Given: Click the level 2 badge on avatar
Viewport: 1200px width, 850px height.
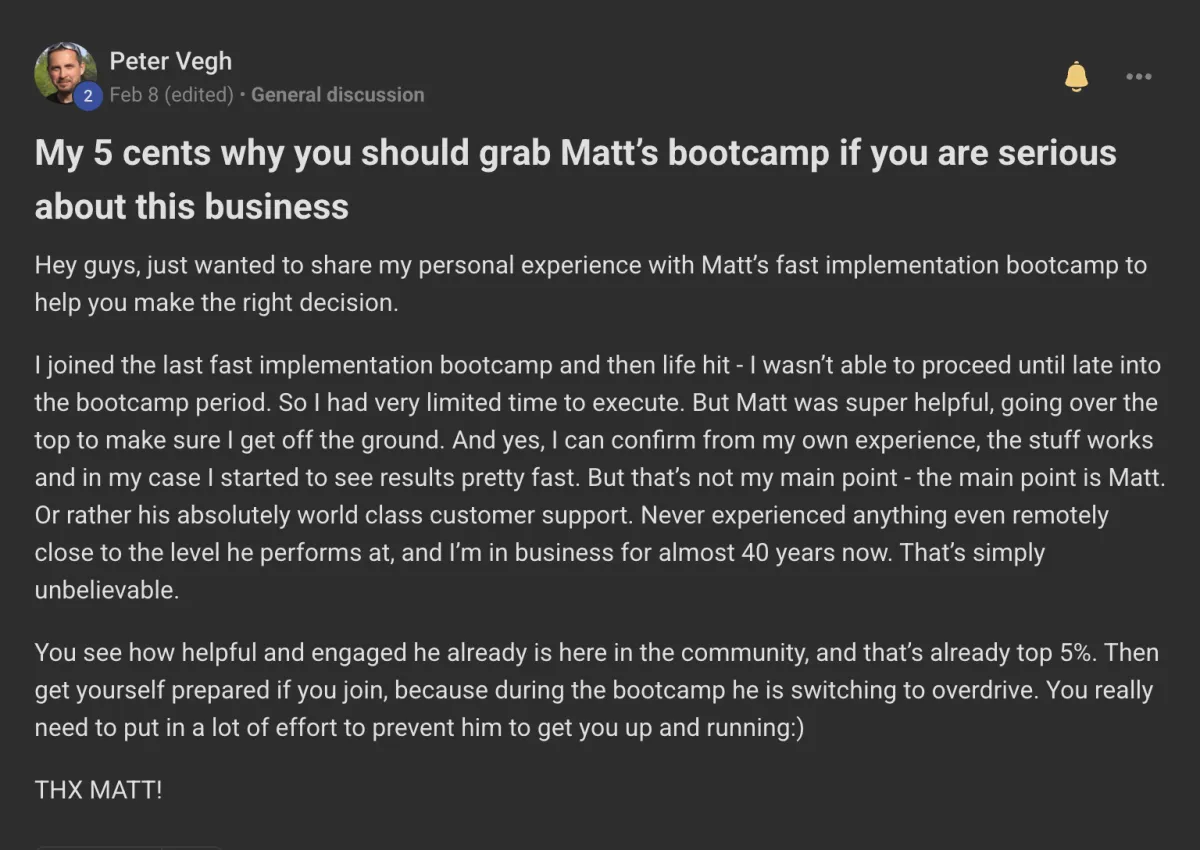Looking at the screenshot, I should click(x=88, y=96).
